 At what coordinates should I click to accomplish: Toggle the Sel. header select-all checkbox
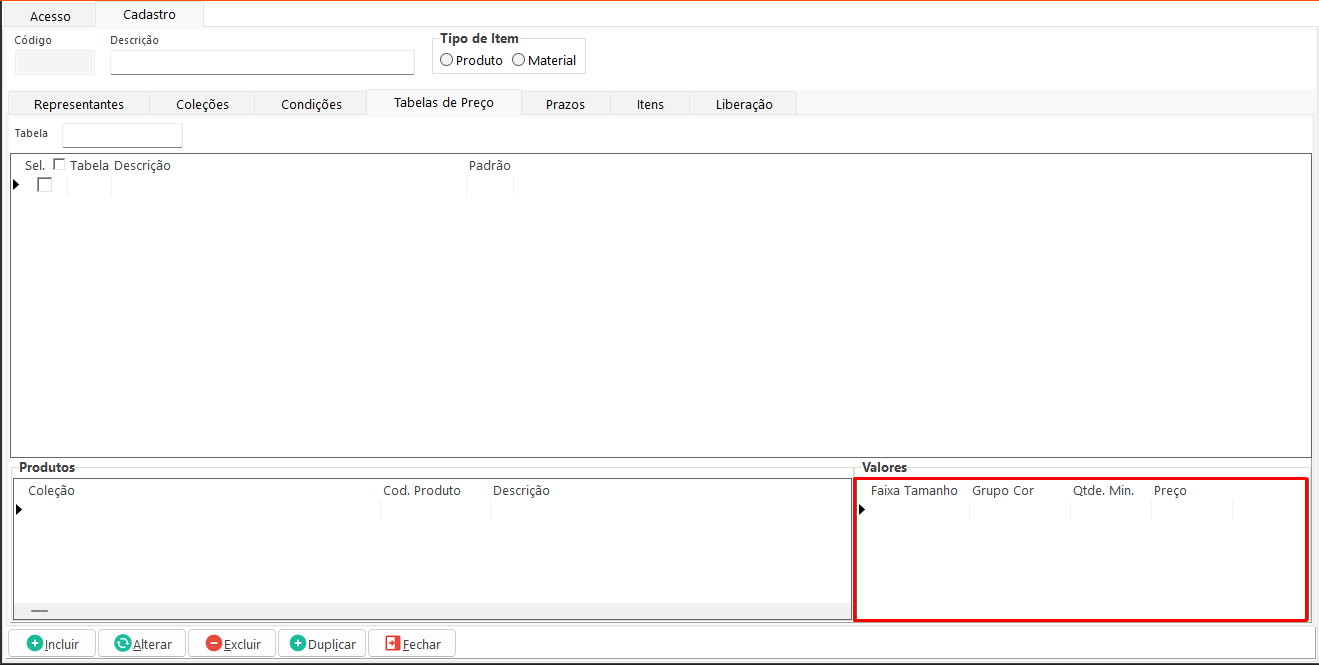tap(59, 165)
